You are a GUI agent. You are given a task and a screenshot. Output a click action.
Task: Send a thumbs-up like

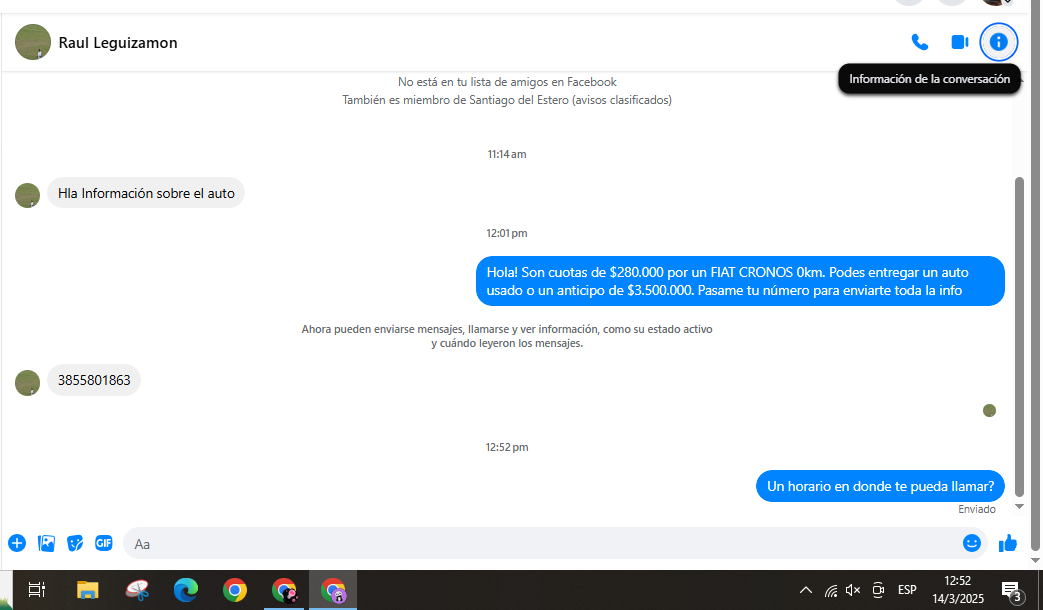1007,543
